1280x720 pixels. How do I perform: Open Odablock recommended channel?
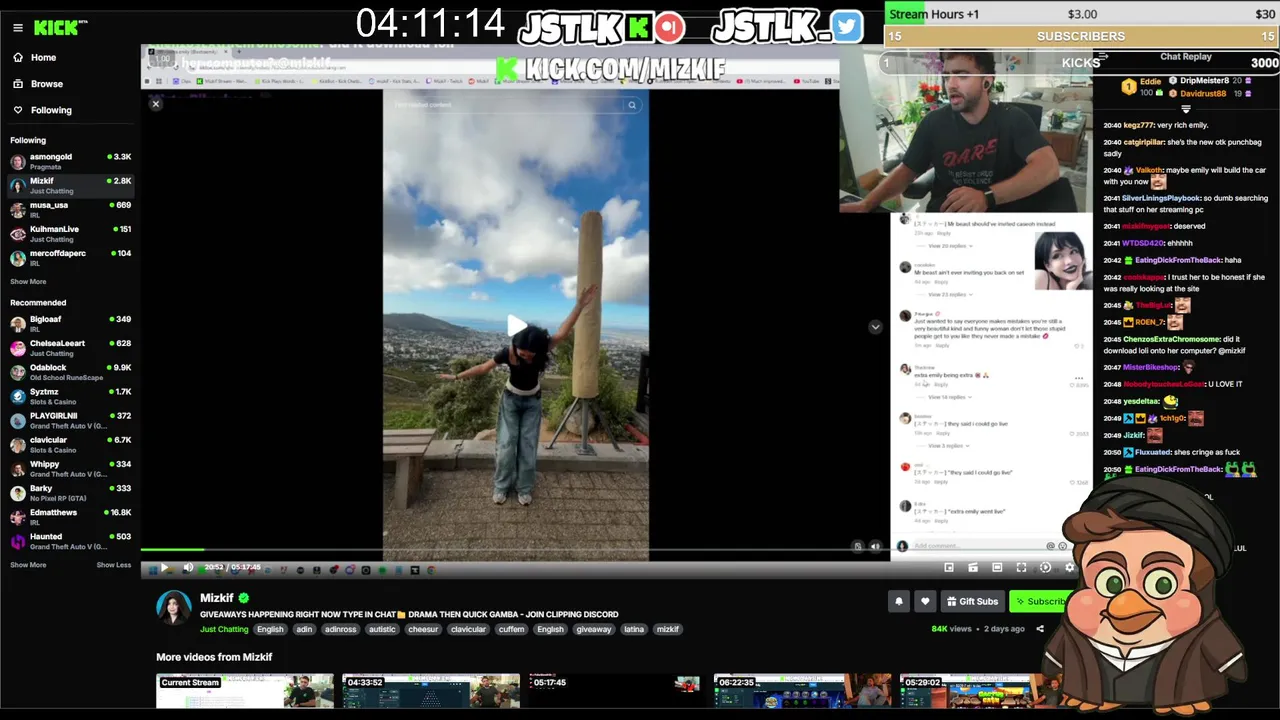pos(70,371)
